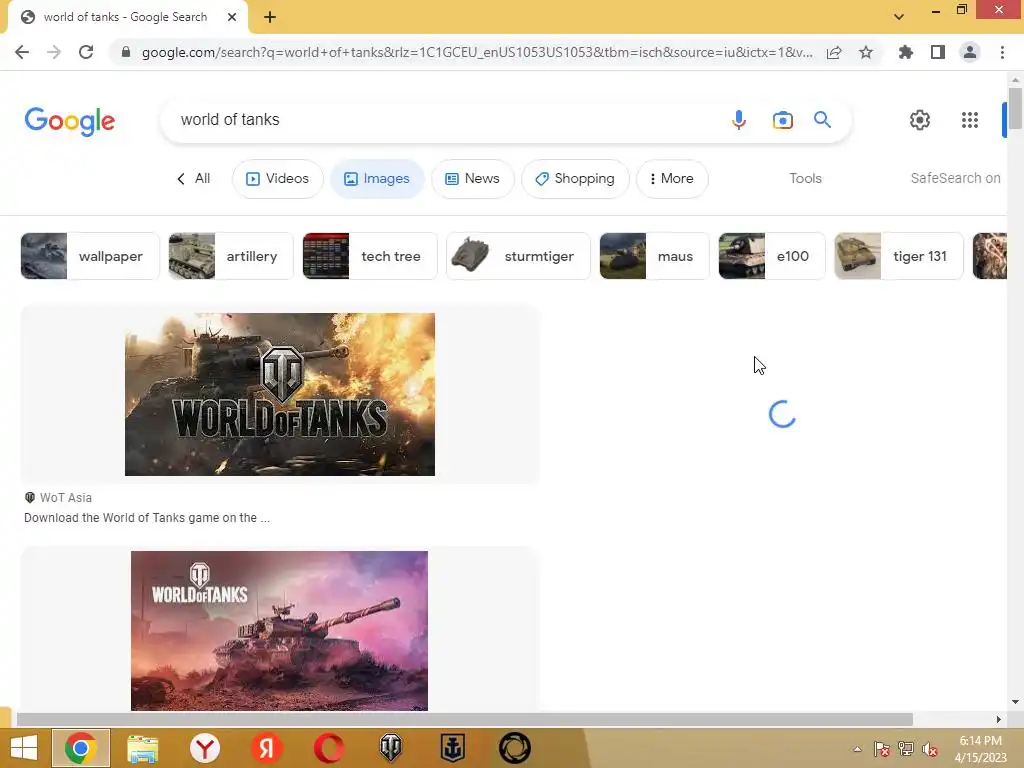Open Chrome three-dot menu
Image resolution: width=1024 pixels, height=768 pixels.
point(1002,52)
